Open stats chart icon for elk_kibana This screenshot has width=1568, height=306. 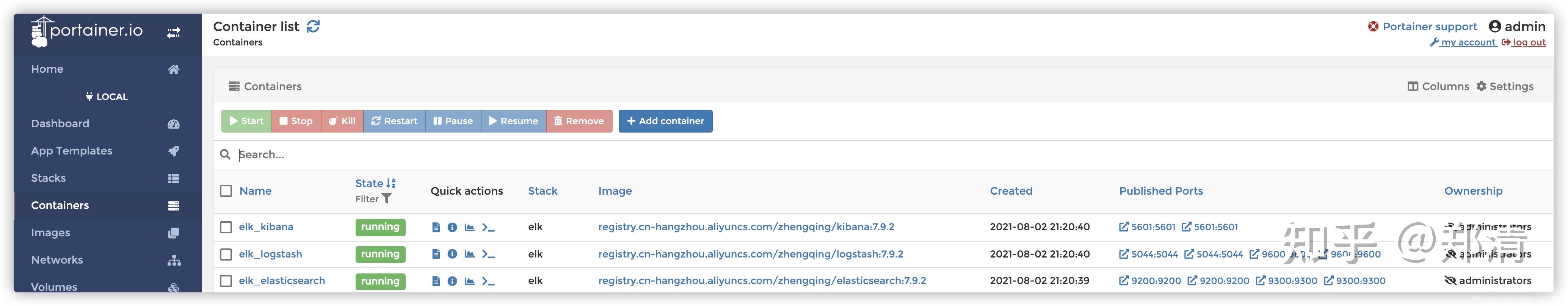pos(469,227)
